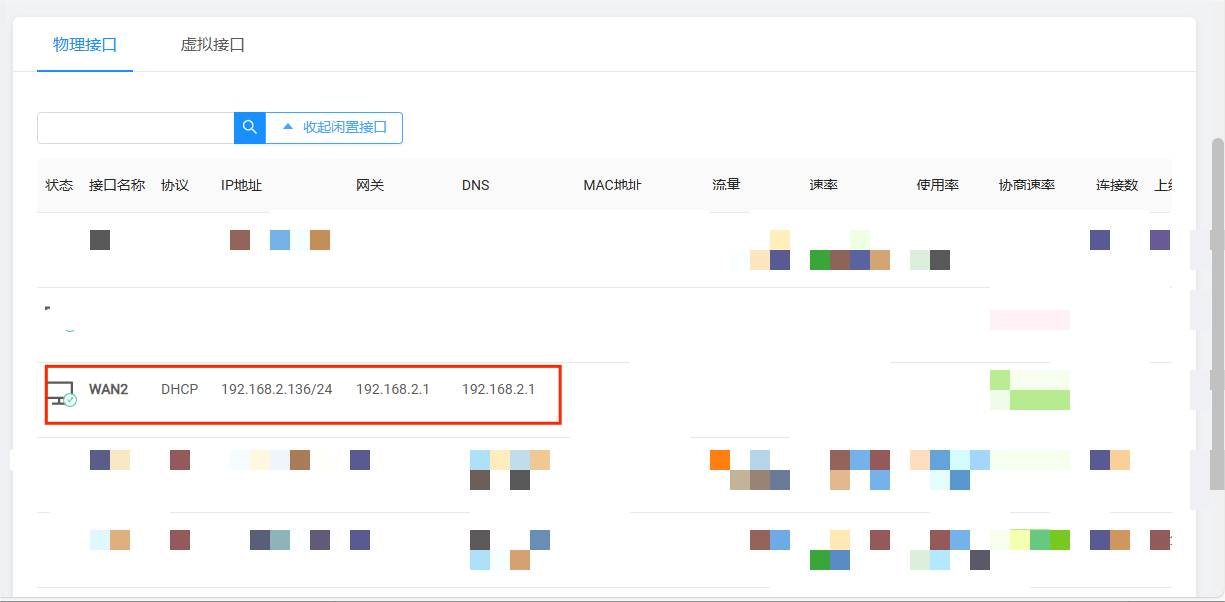The image size is (1225, 602).
Task: Click the WAN2 interface status monitor icon
Action: (60, 393)
